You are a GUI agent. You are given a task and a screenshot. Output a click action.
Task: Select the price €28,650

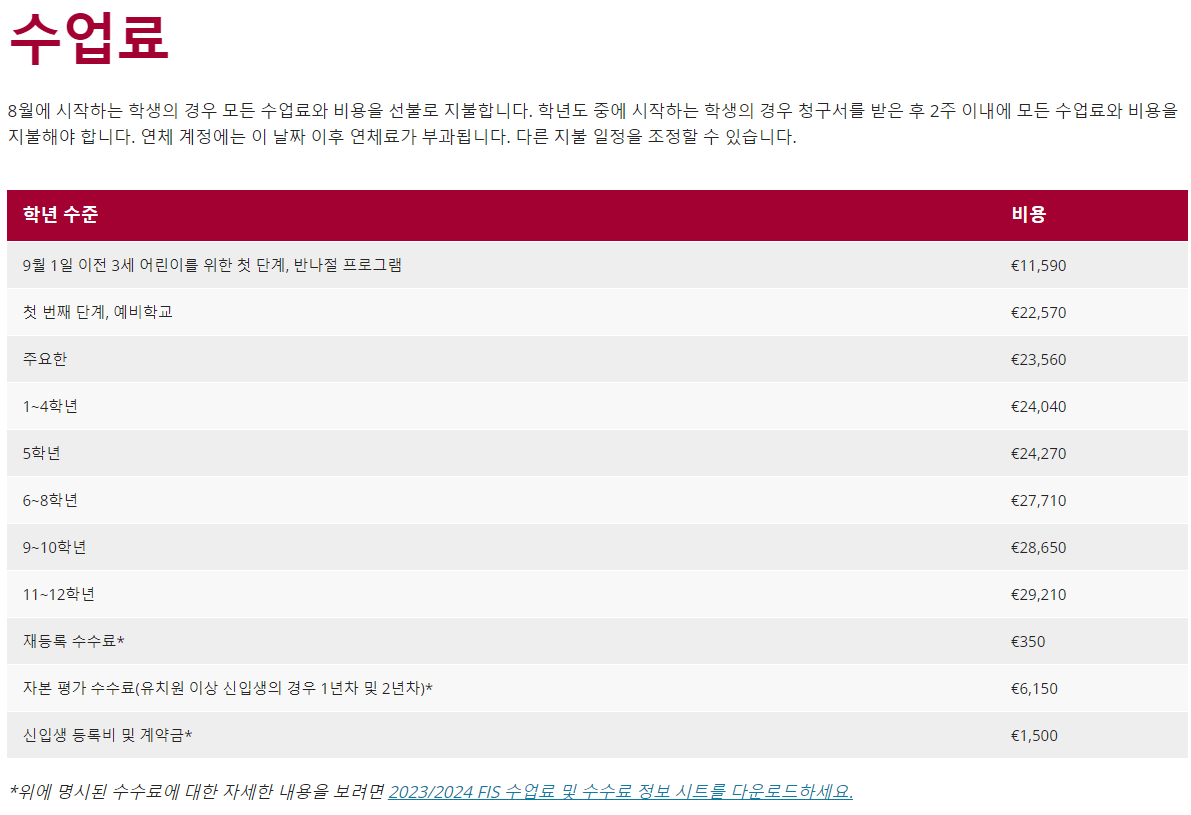[1038, 548]
